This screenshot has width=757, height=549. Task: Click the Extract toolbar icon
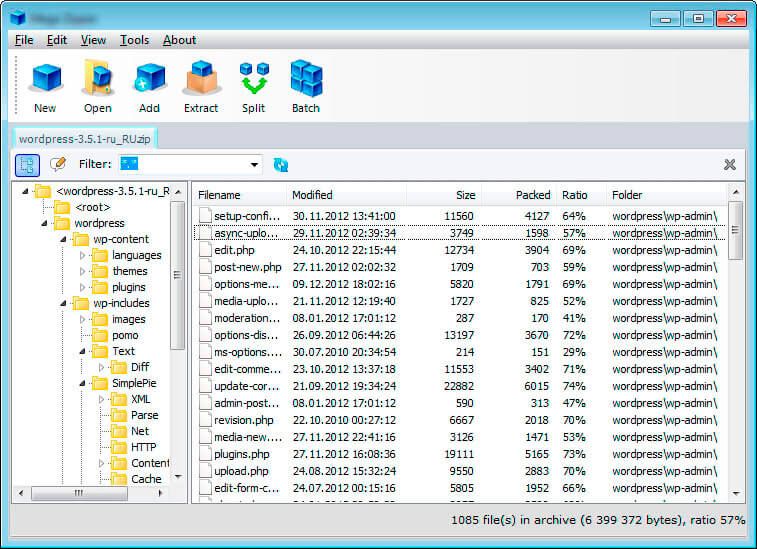(201, 86)
